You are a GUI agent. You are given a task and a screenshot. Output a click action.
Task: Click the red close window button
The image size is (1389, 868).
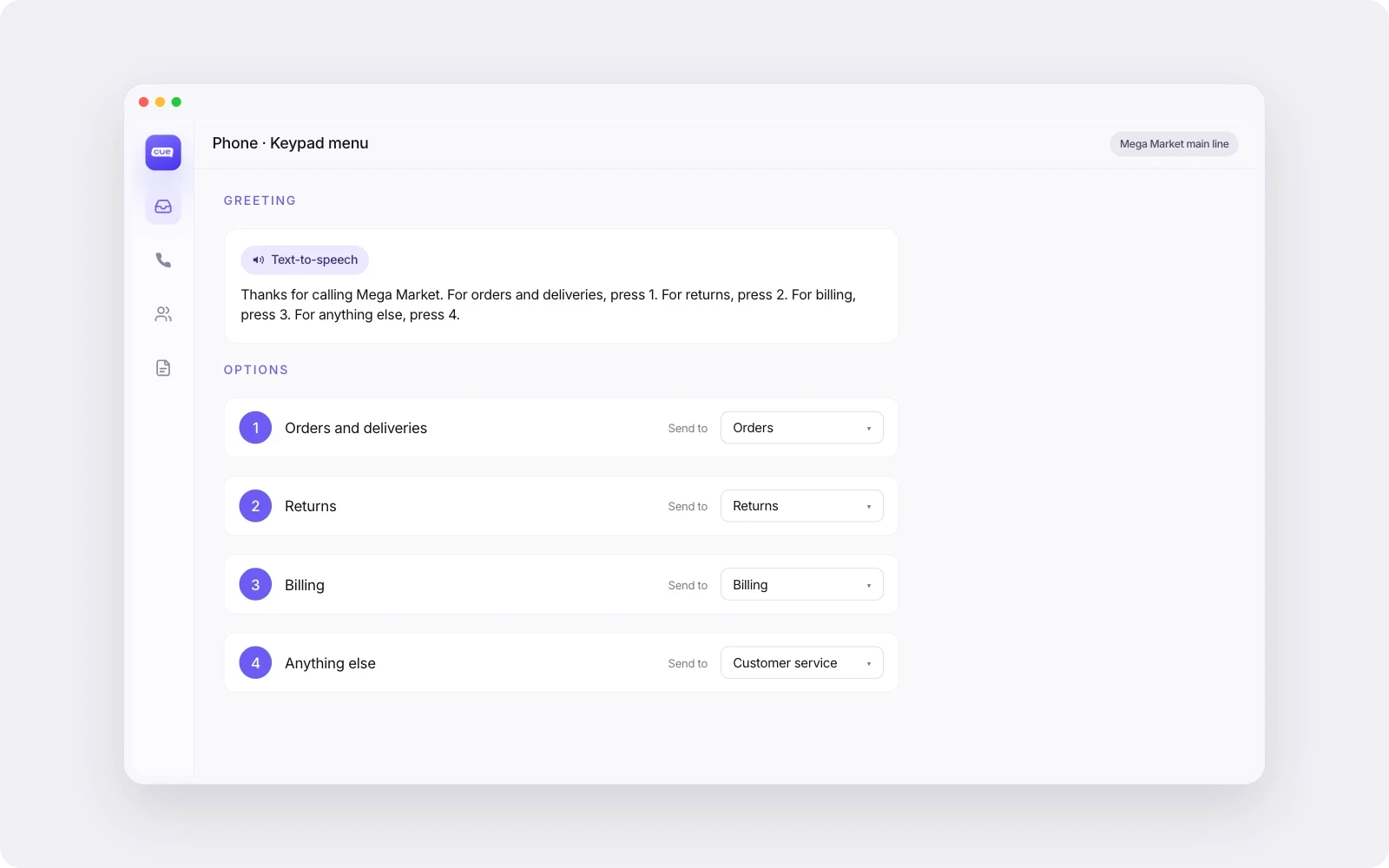coord(144,102)
